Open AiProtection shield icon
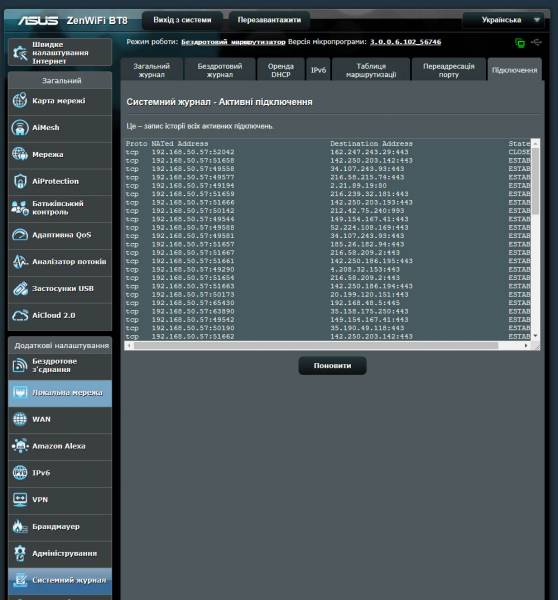558x600 pixels. [20, 181]
